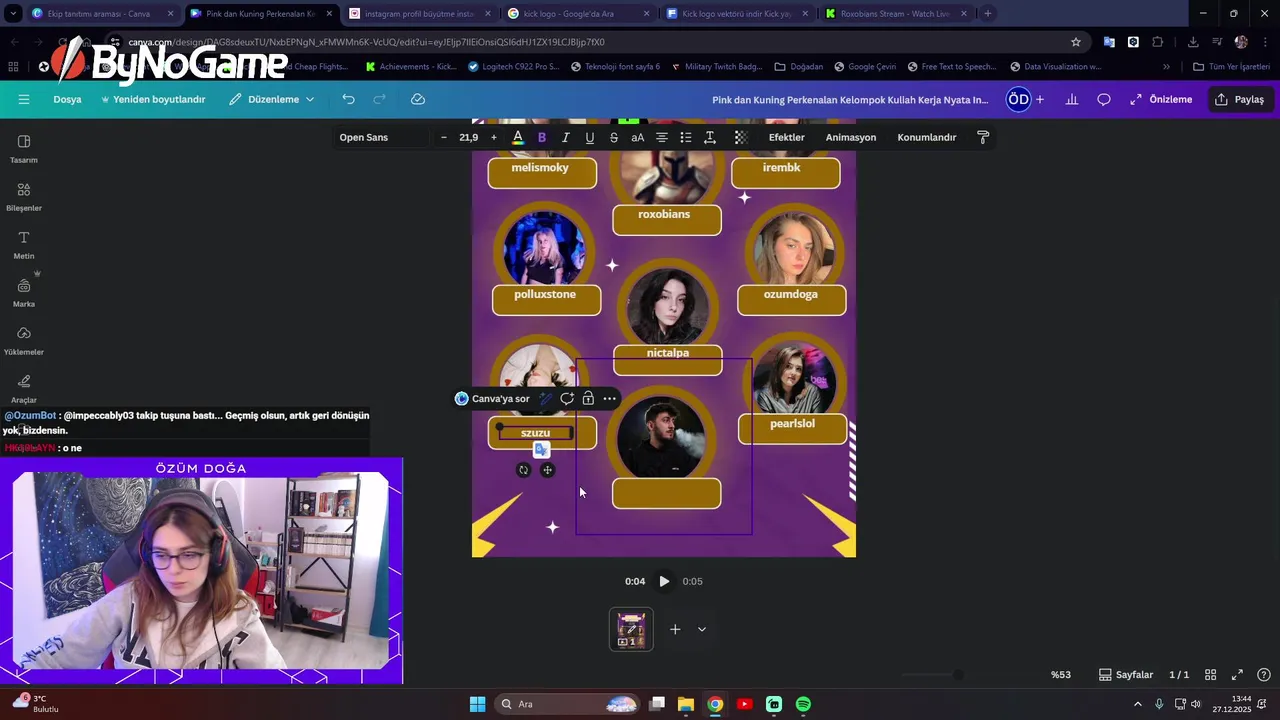This screenshot has height=720, width=1280.
Task: Toggle bold formatting
Action: [542, 137]
